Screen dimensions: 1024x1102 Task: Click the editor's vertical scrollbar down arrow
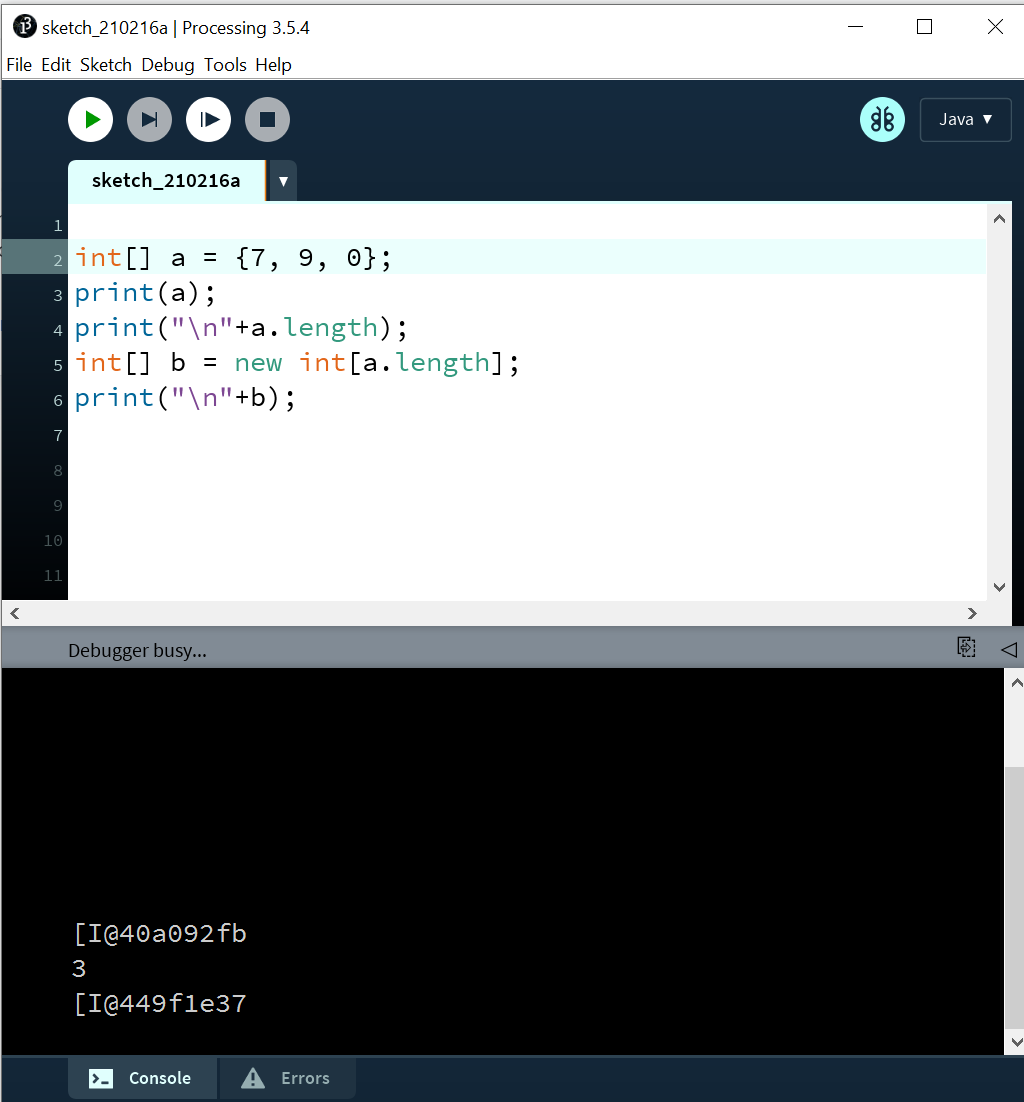(999, 587)
